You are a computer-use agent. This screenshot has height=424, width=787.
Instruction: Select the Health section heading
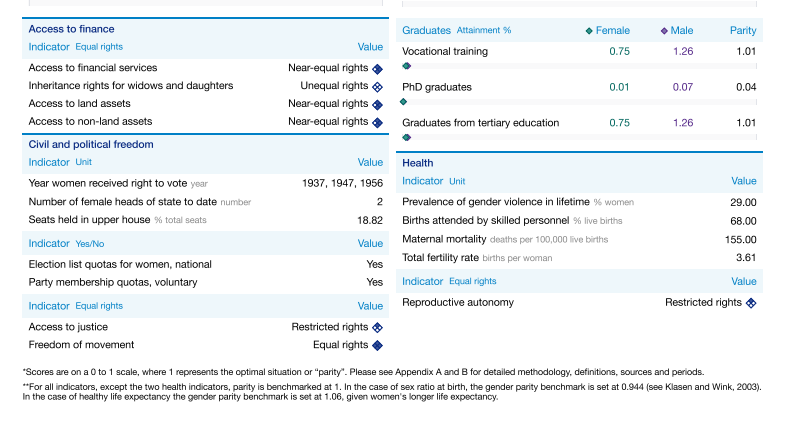[x=418, y=162]
